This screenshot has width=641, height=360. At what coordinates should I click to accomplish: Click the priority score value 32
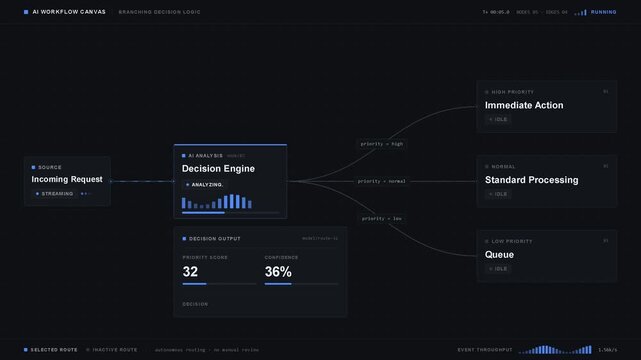[190, 272]
